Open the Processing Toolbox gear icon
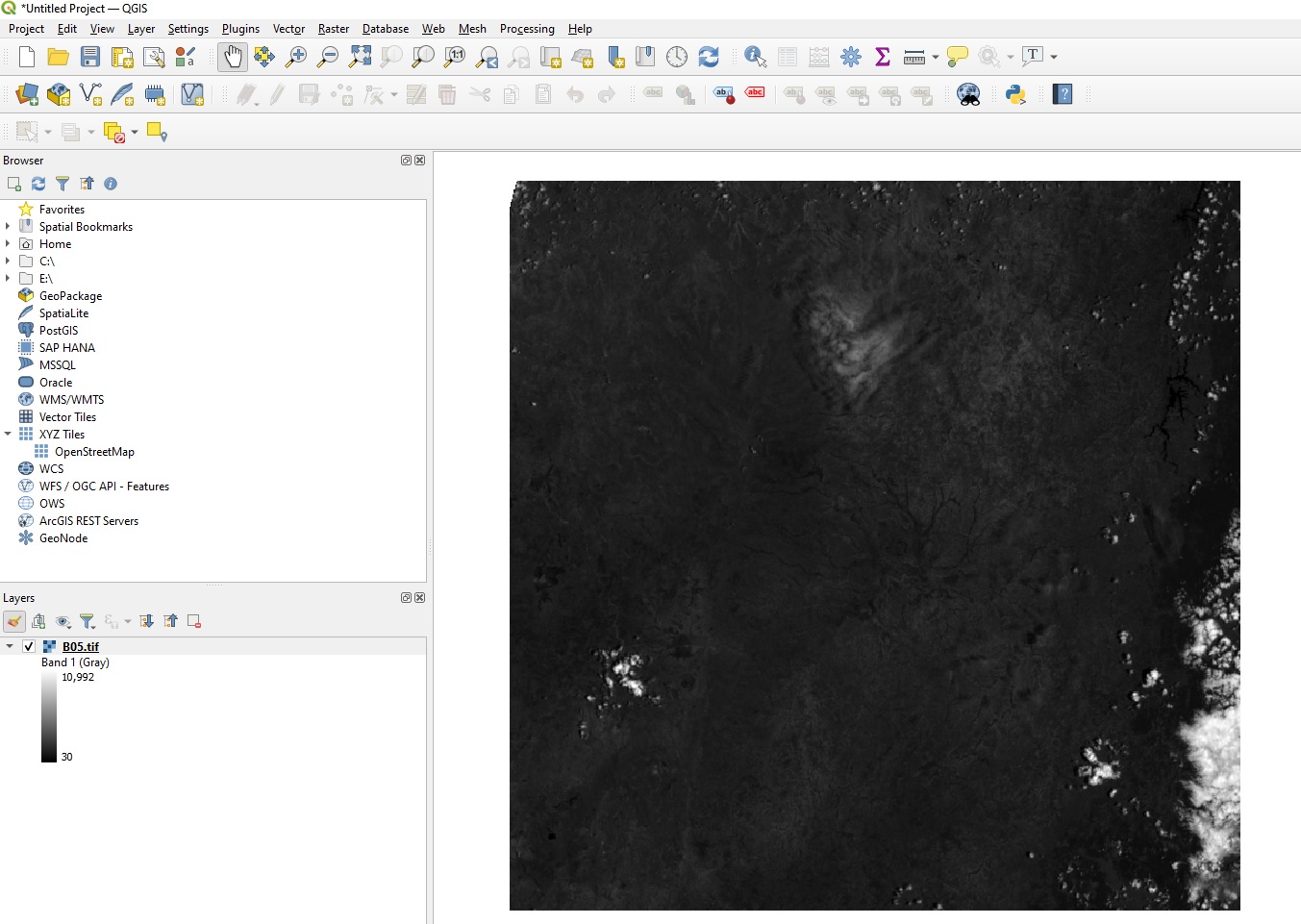The image size is (1301, 924). coord(851,57)
